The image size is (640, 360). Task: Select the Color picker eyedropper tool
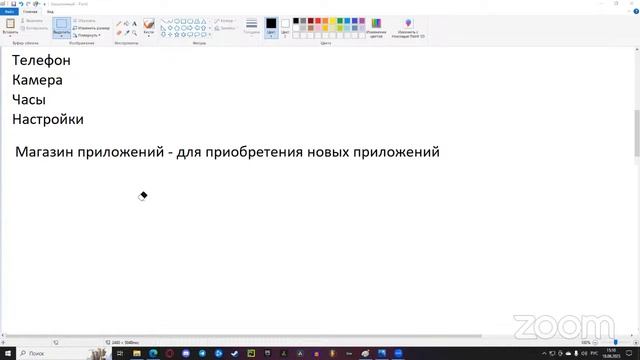[127, 33]
